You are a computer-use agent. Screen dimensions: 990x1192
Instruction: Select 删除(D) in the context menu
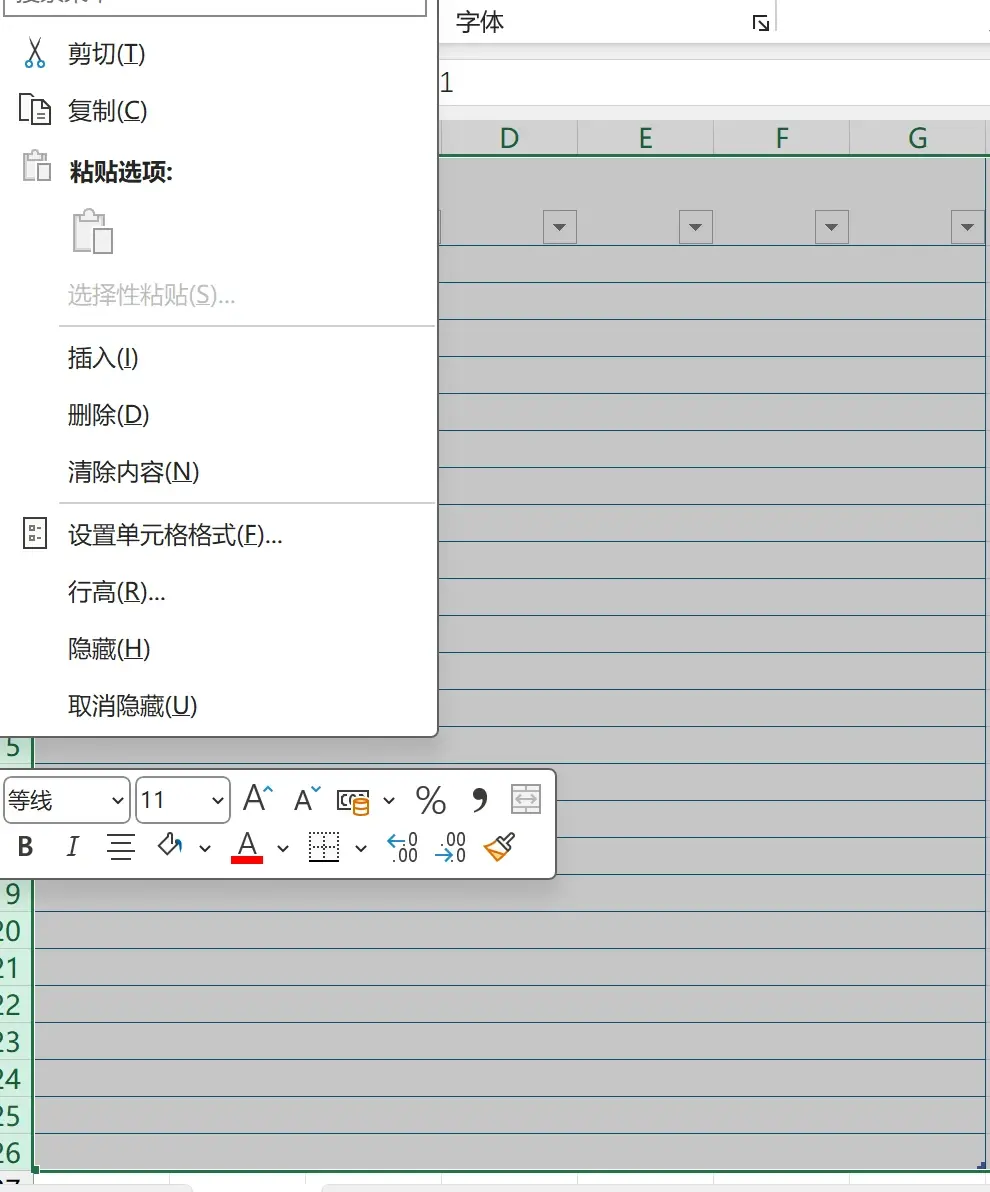[108, 415]
